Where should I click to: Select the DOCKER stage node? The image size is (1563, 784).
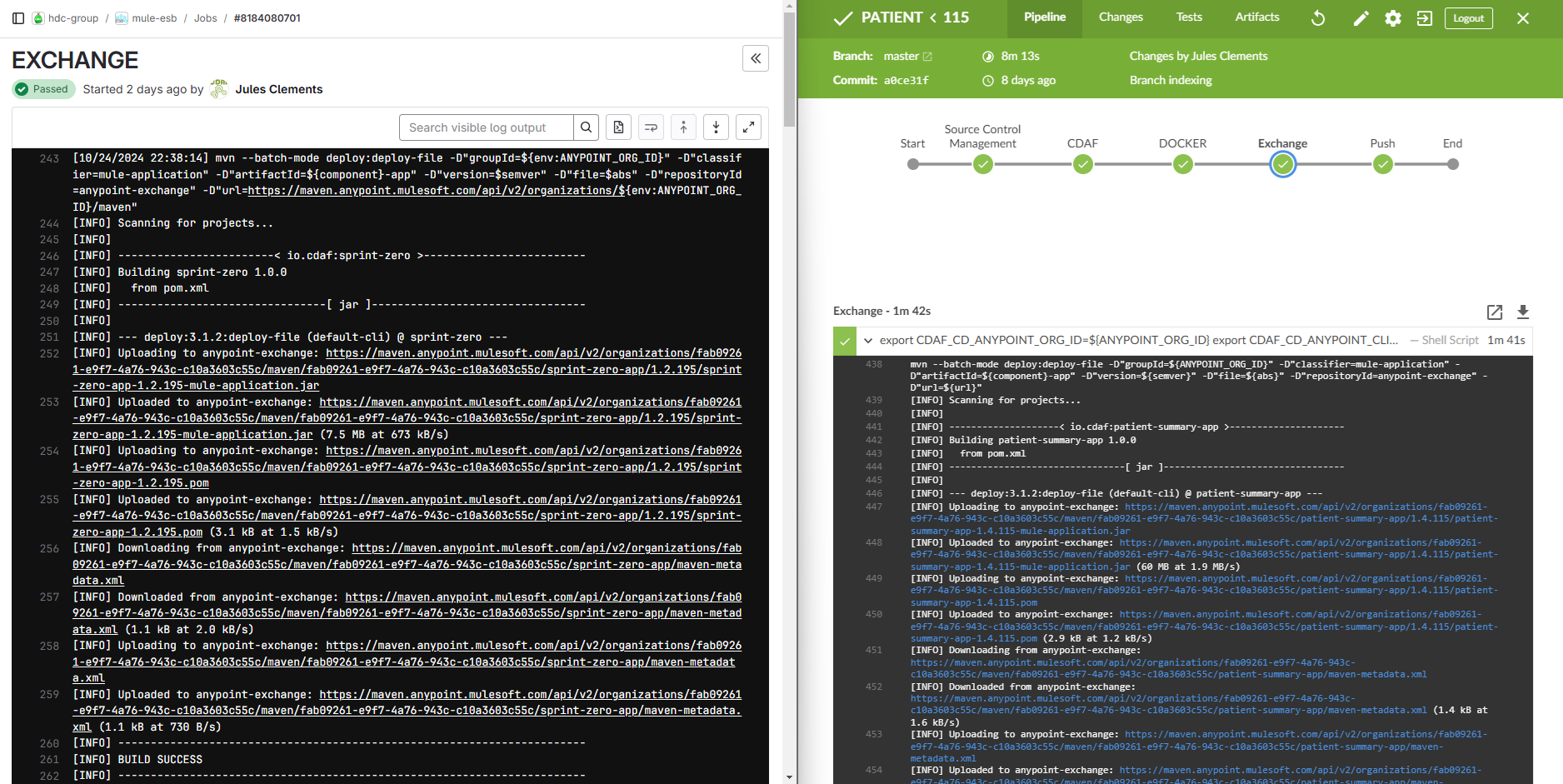pos(1183,164)
